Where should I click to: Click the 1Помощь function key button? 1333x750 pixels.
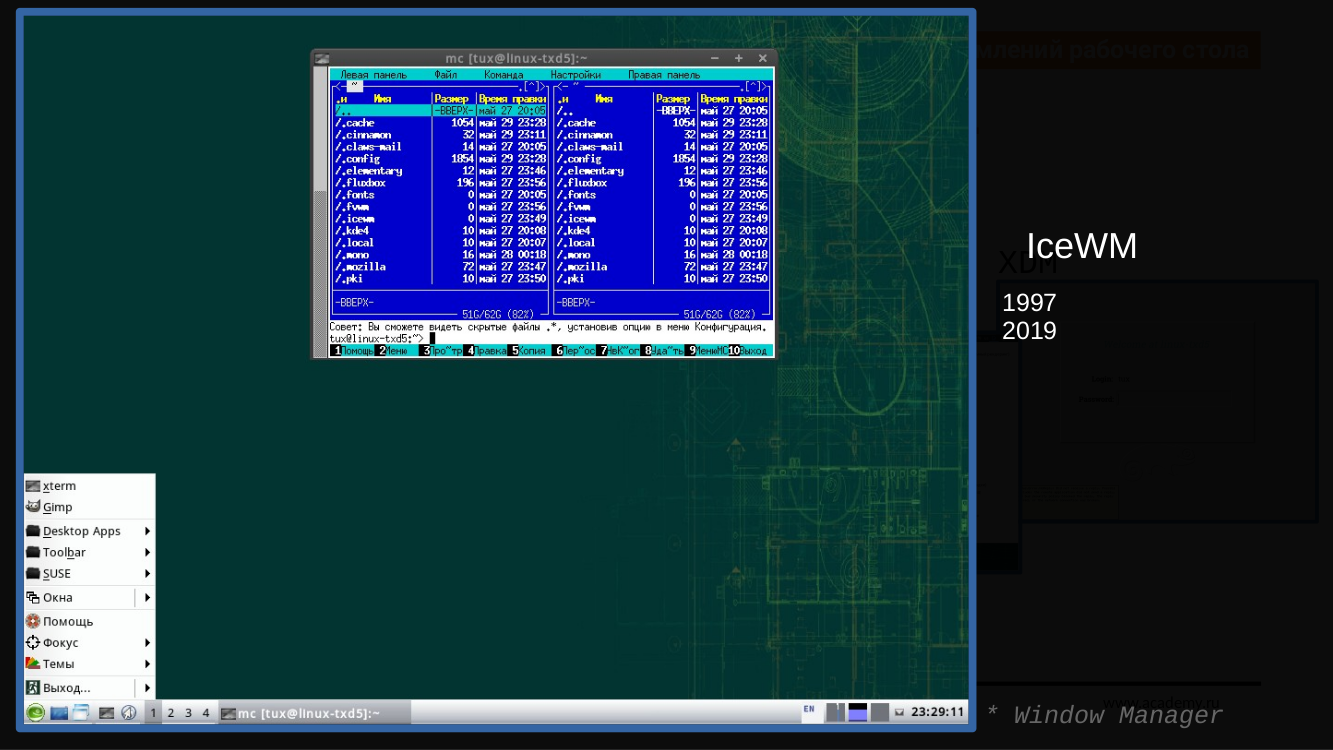click(352, 351)
